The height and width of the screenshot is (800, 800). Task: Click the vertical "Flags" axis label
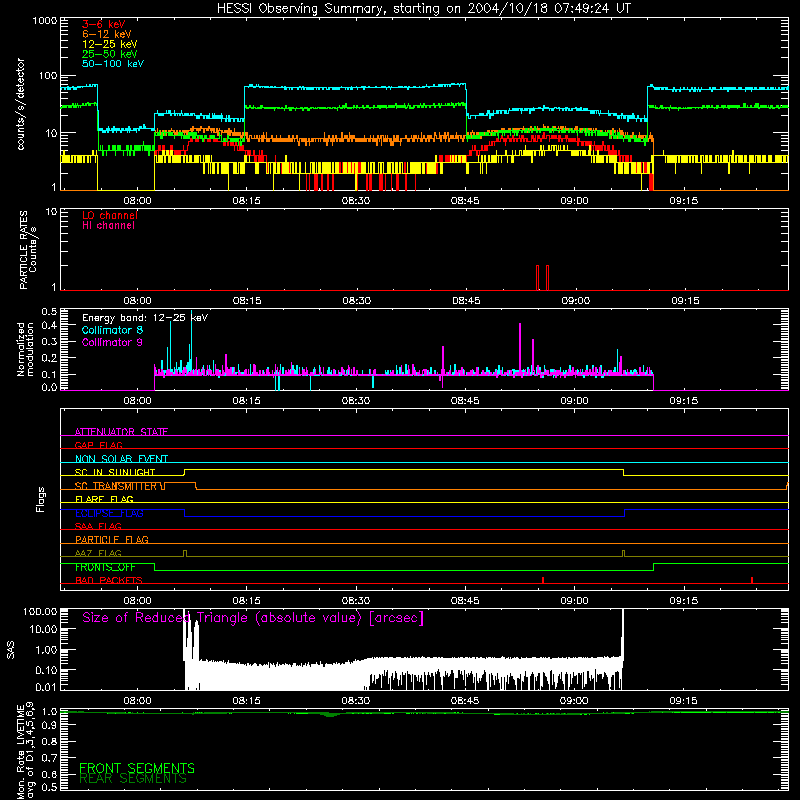coord(40,499)
